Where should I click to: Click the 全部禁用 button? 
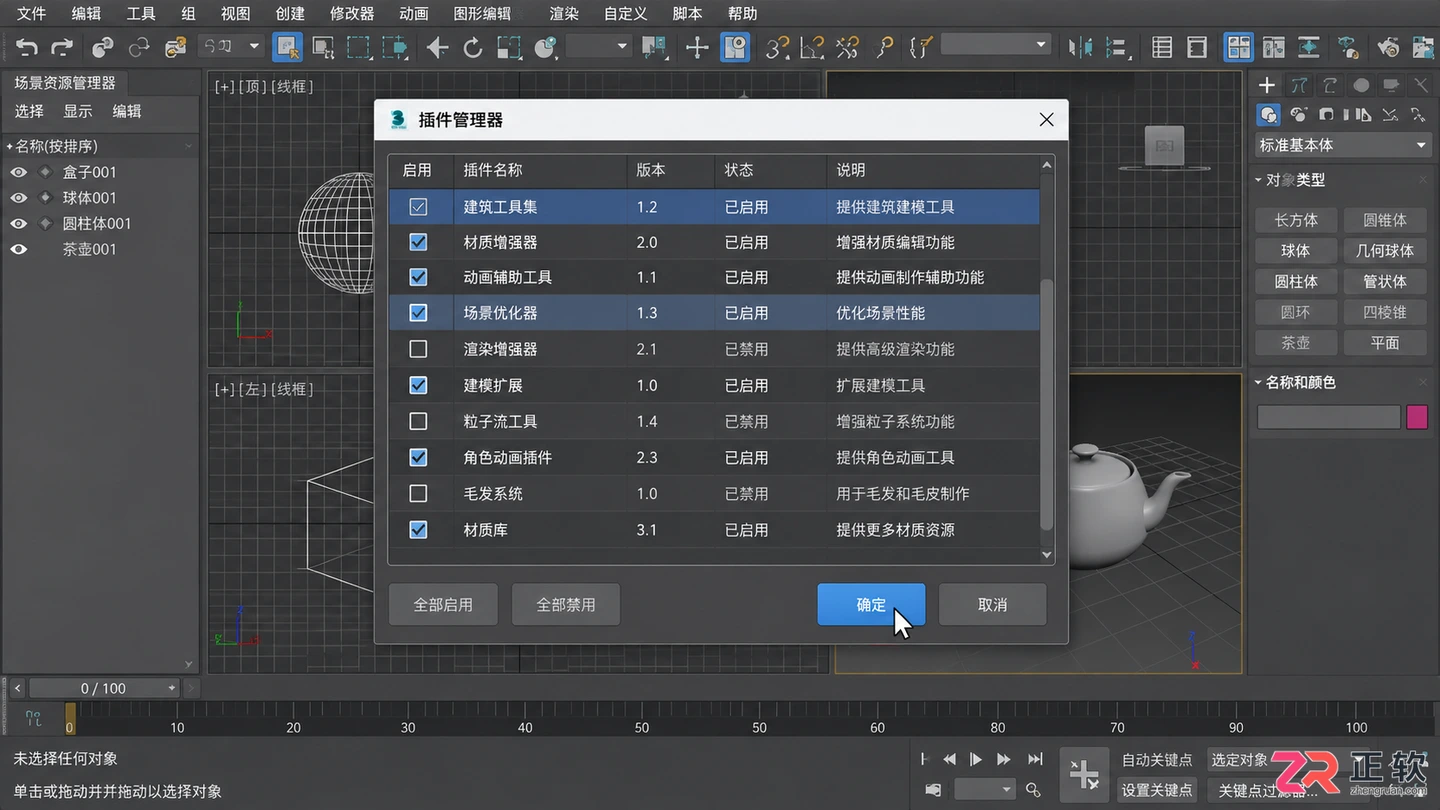(x=566, y=604)
